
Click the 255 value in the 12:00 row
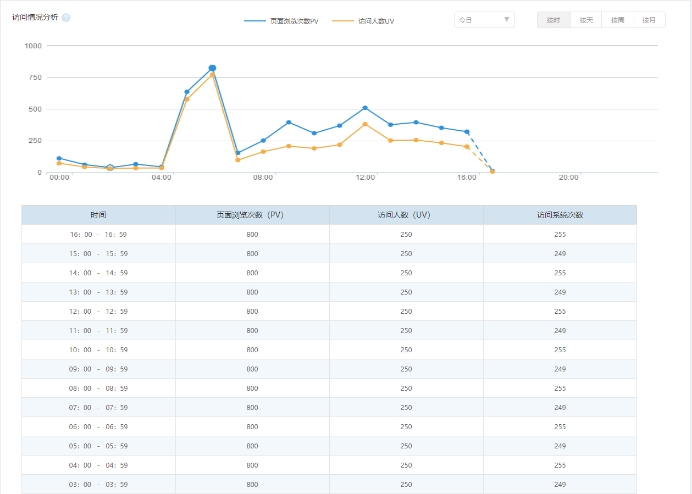560,311
